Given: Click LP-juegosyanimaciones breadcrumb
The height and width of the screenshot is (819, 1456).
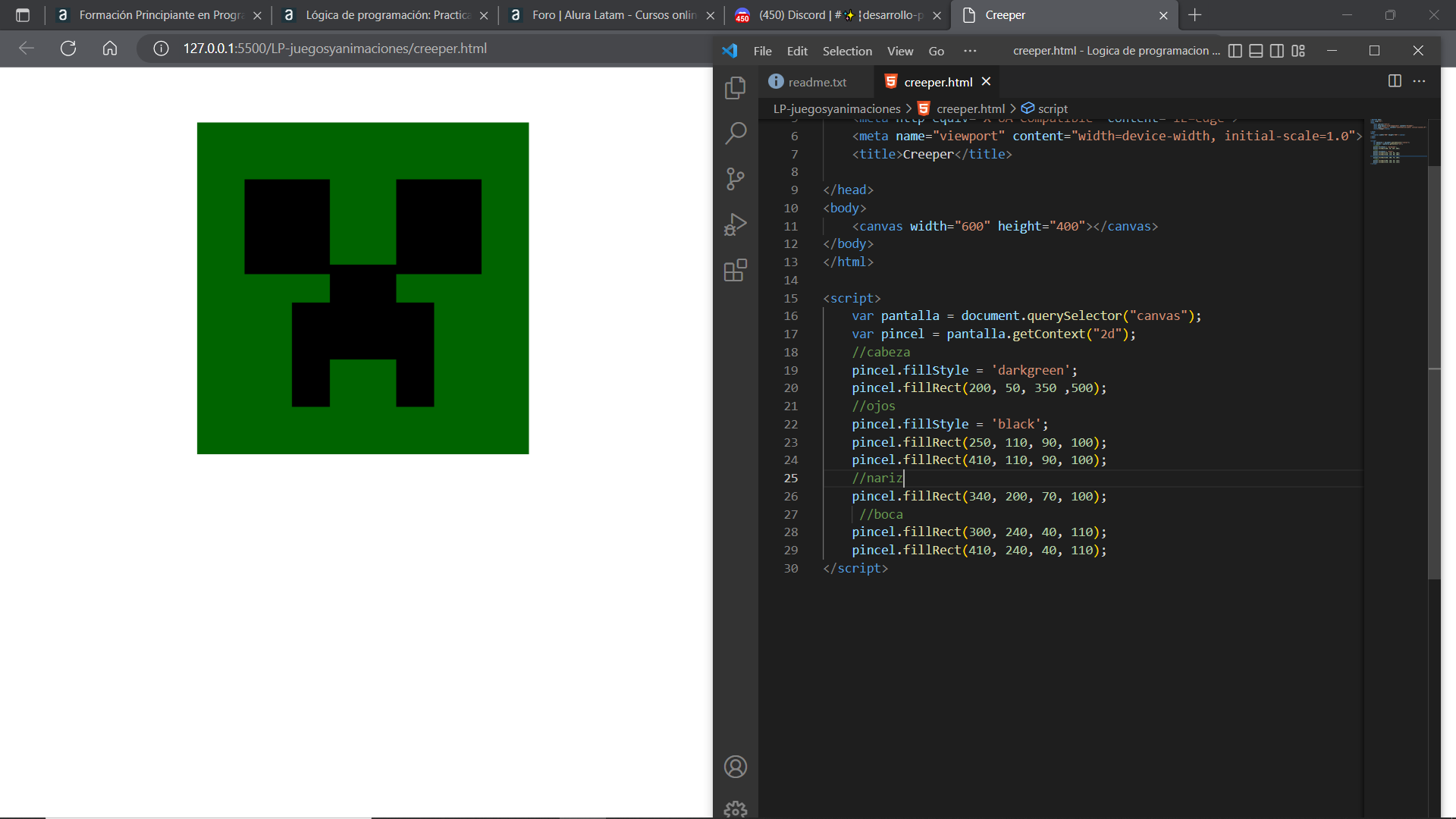Looking at the screenshot, I should (836, 108).
